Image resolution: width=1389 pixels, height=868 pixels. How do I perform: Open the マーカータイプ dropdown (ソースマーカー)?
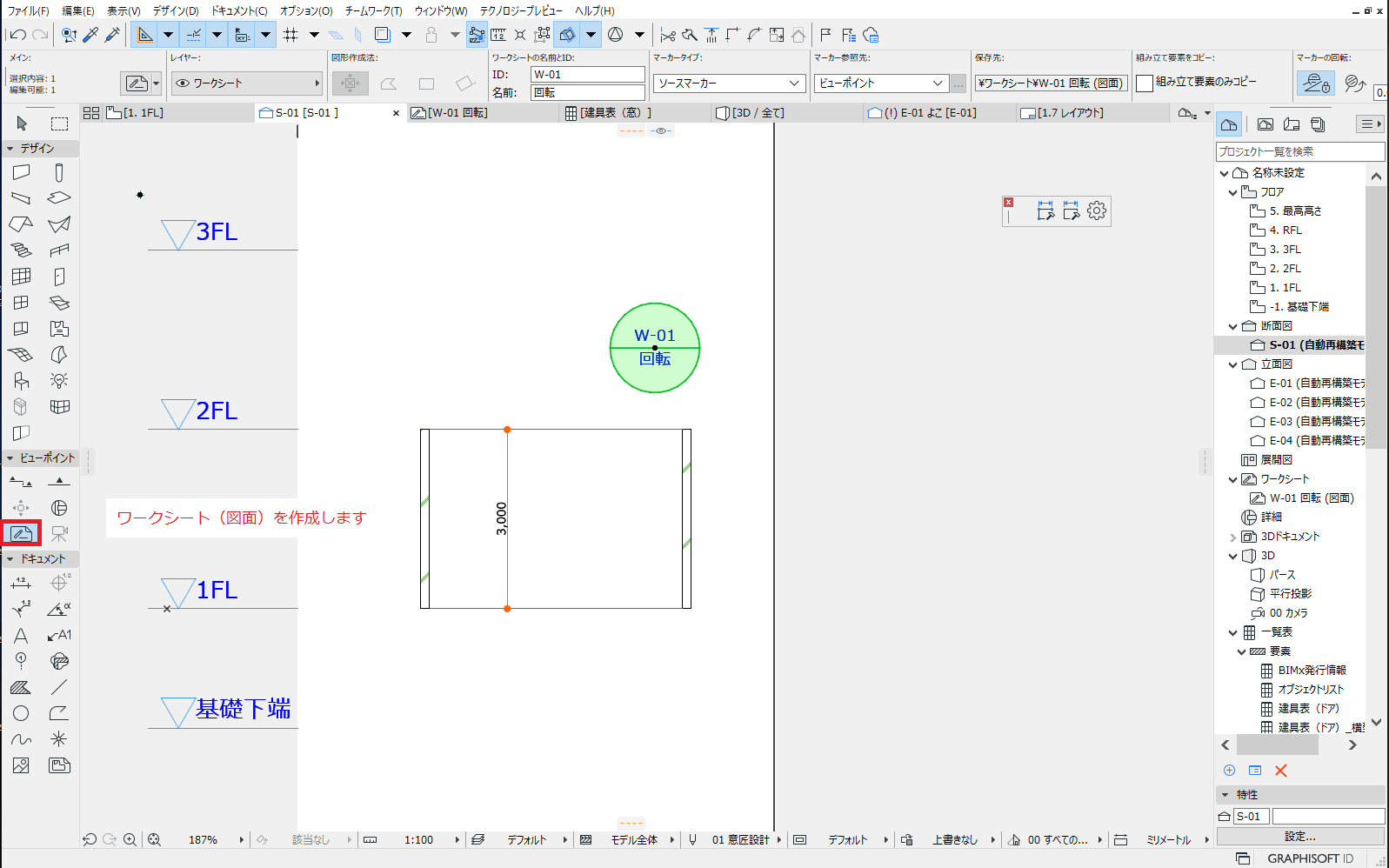click(x=729, y=83)
